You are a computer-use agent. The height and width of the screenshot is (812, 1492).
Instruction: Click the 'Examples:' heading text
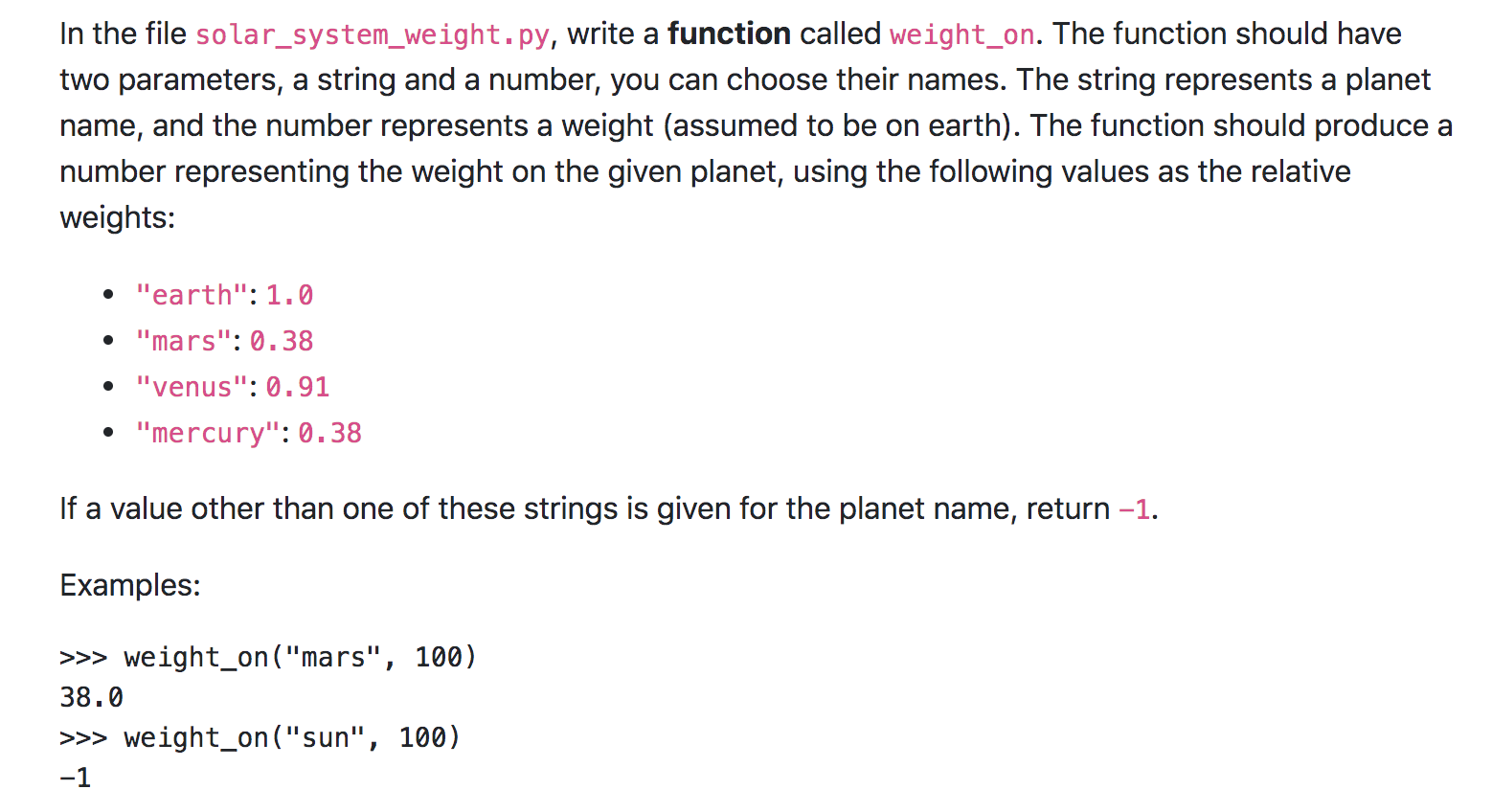pos(130,585)
